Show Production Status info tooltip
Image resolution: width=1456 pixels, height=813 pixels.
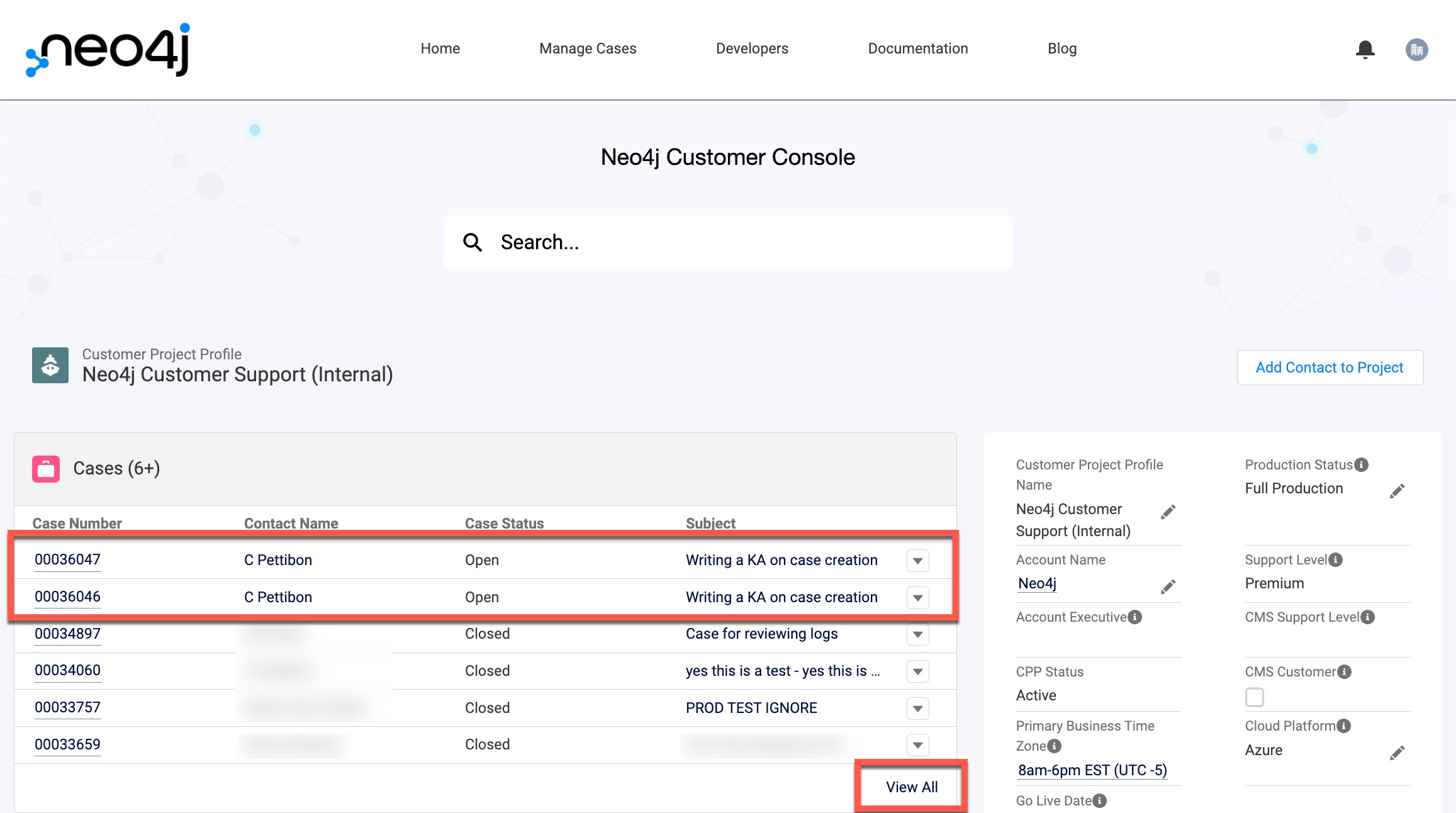1361,465
